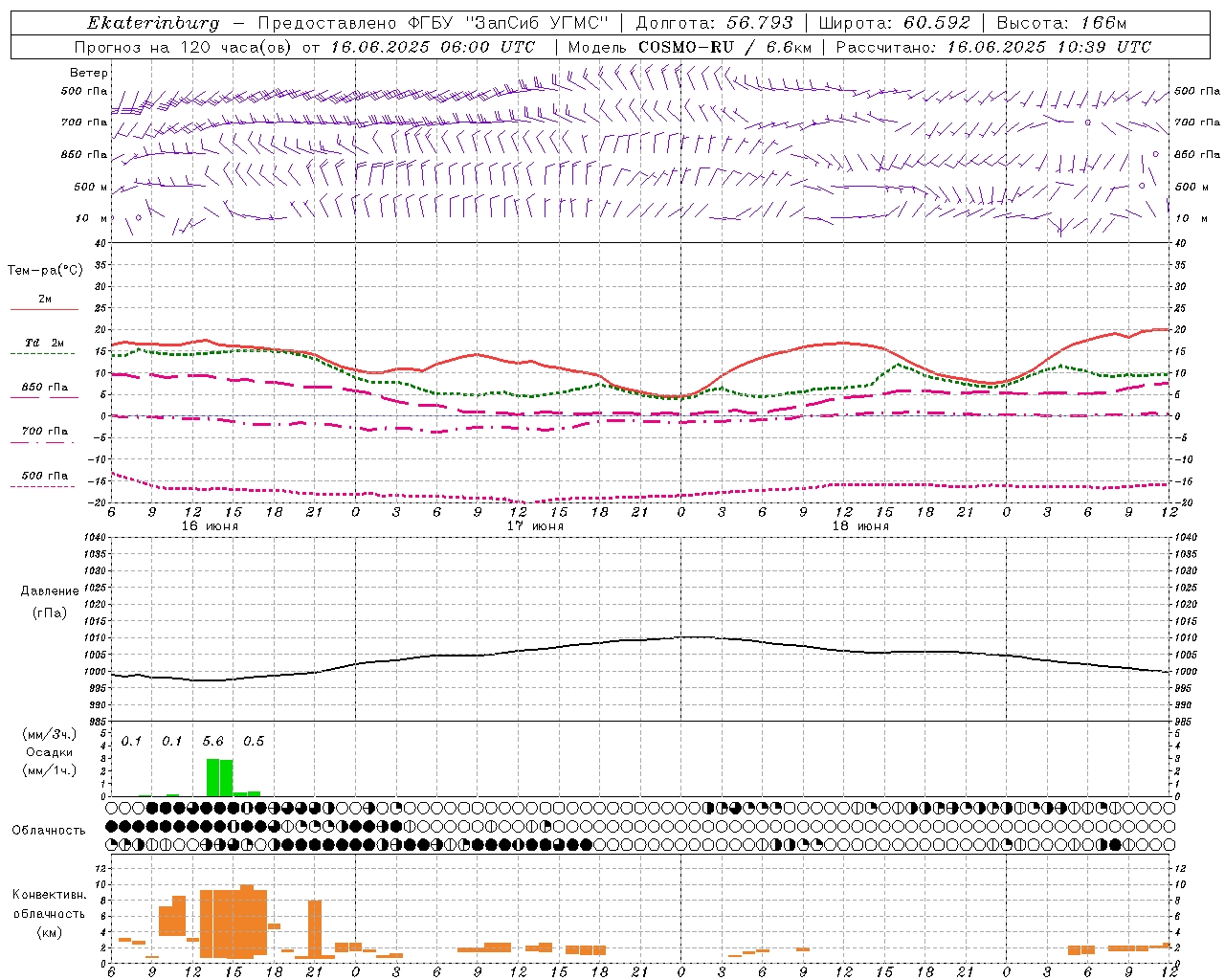Click the tallest green precipitation bar
The image size is (1225, 980).
[x=213, y=777]
